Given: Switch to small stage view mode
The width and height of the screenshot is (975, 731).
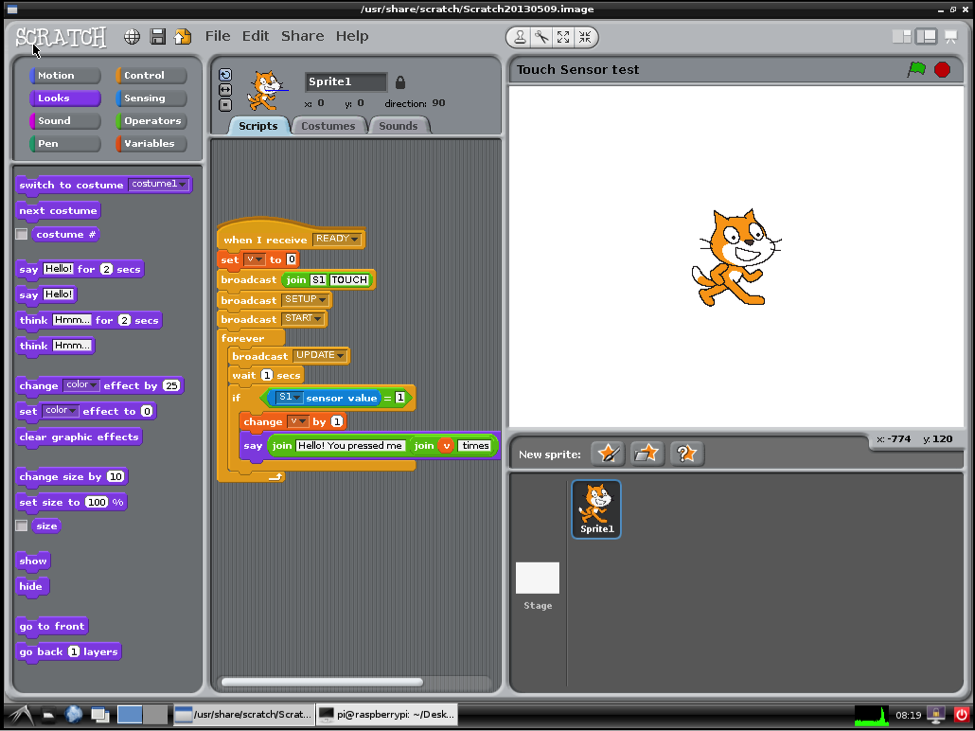Looking at the screenshot, I should click(901, 37).
